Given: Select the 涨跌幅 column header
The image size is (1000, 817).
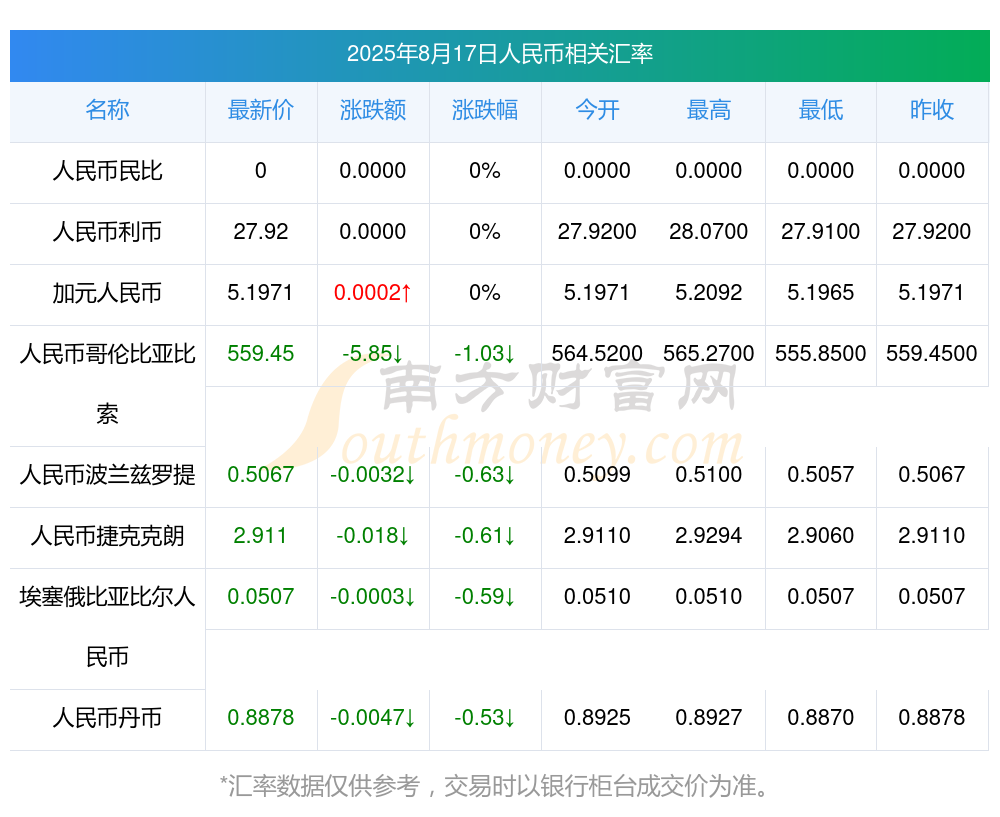Looking at the screenshot, I should pyautogui.click(x=485, y=110).
